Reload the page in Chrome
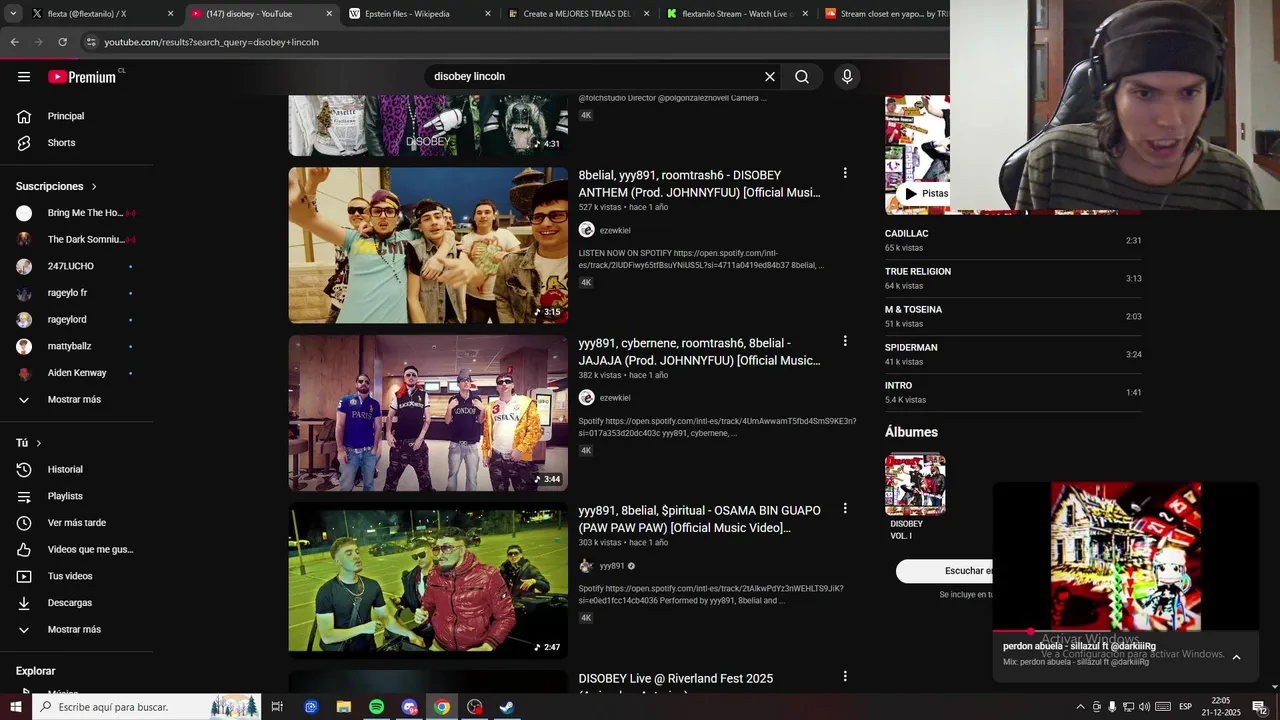The width and height of the screenshot is (1280, 720). (x=63, y=42)
